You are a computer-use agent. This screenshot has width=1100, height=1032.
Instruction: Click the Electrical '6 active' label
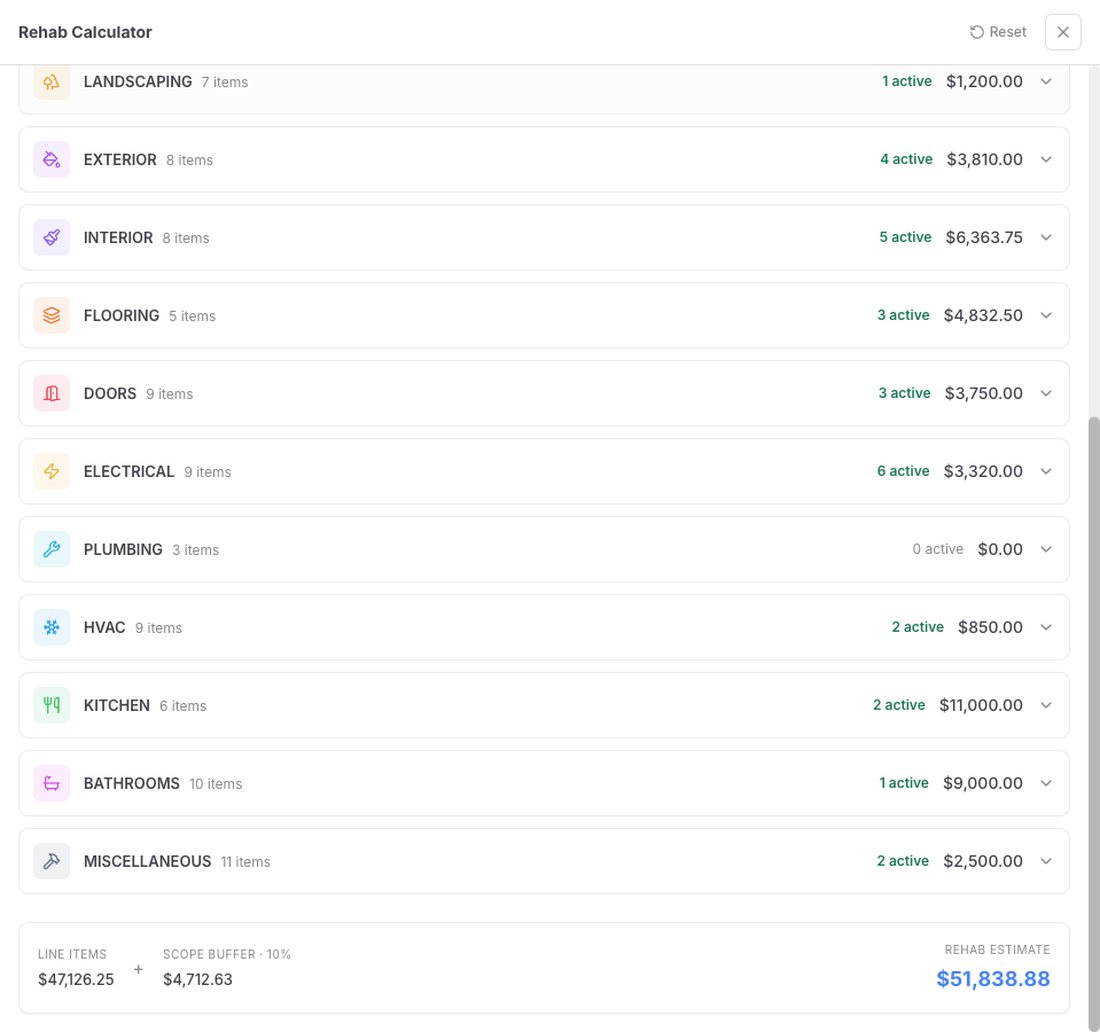click(x=903, y=471)
